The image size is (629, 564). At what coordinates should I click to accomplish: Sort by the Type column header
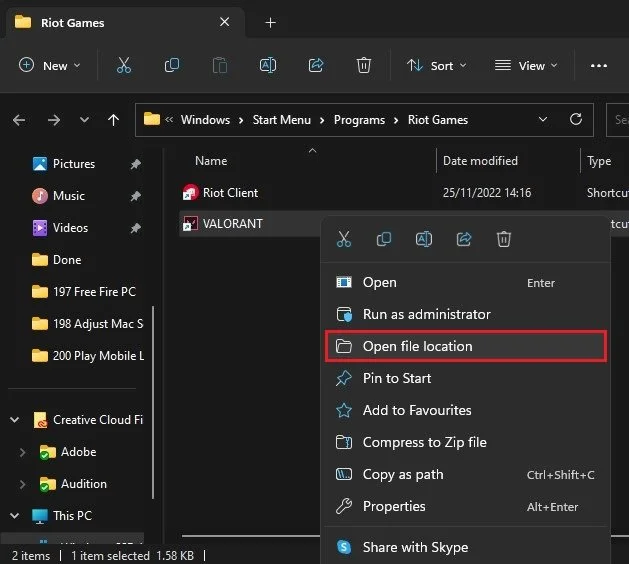599,161
